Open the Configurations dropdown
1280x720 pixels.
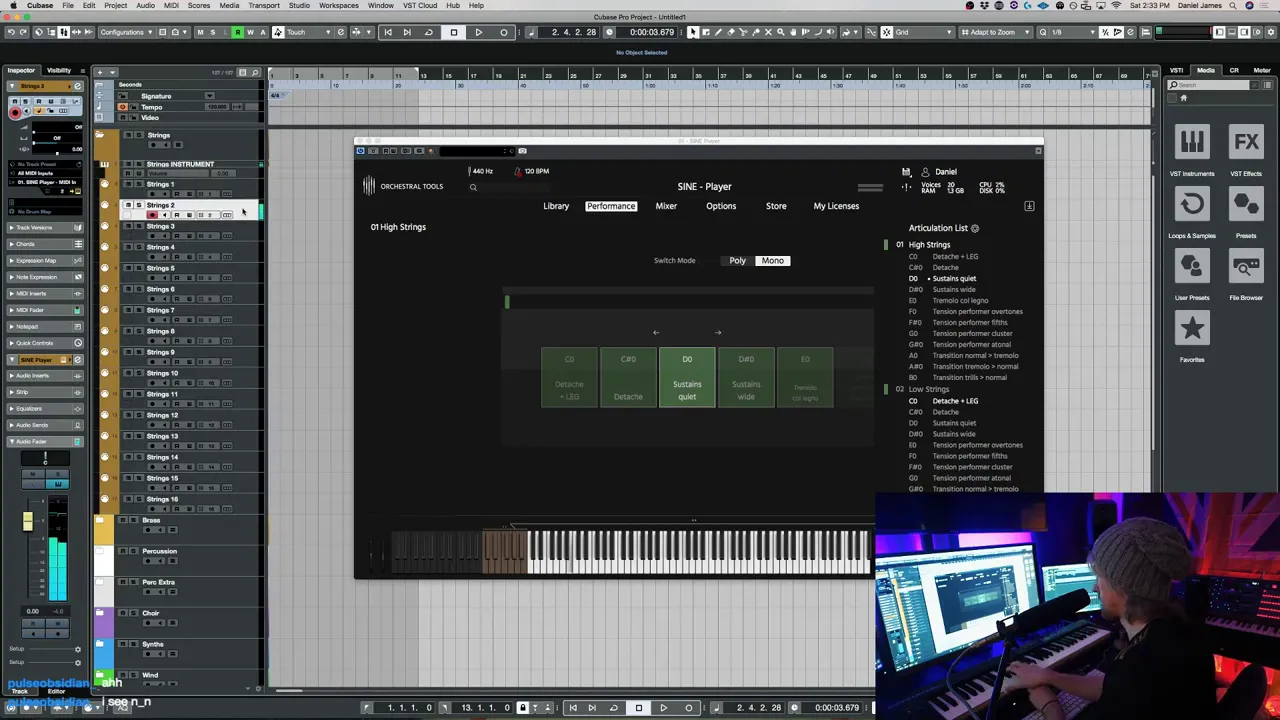tap(126, 32)
